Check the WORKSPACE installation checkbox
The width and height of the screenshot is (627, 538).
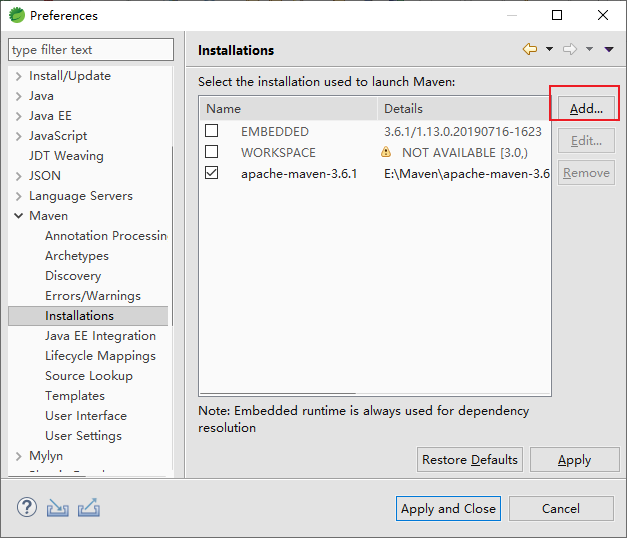(x=212, y=152)
